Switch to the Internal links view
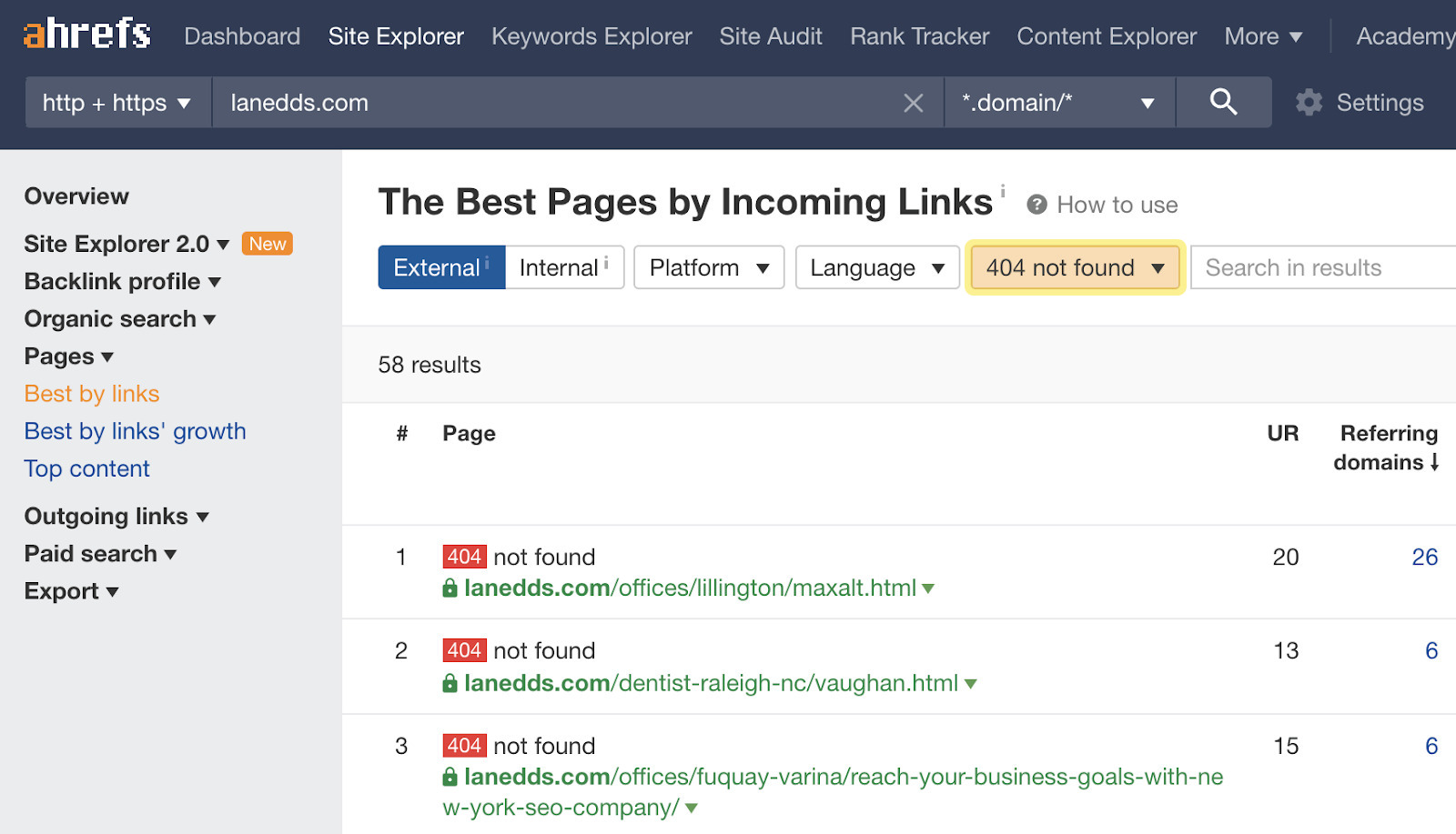The width and height of the screenshot is (1456, 834). 558,267
